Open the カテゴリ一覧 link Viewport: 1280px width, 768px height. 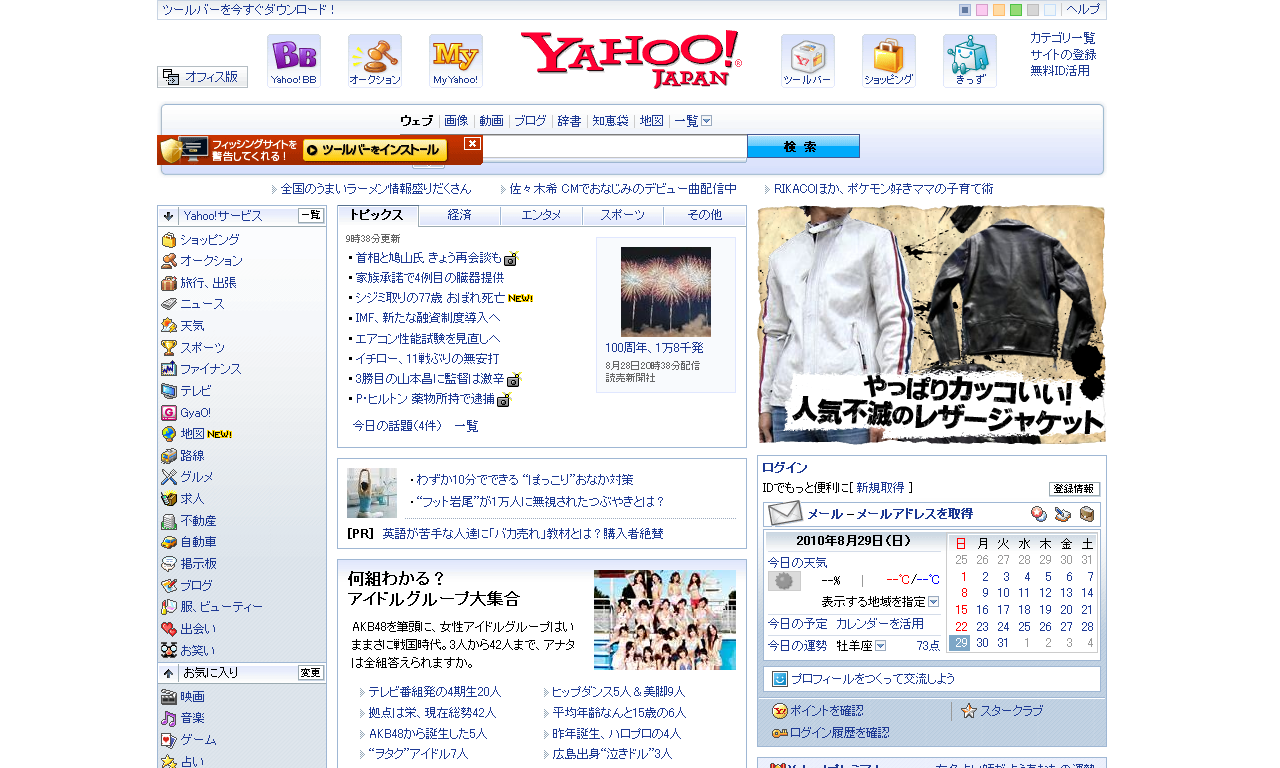(x=1063, y=38)
